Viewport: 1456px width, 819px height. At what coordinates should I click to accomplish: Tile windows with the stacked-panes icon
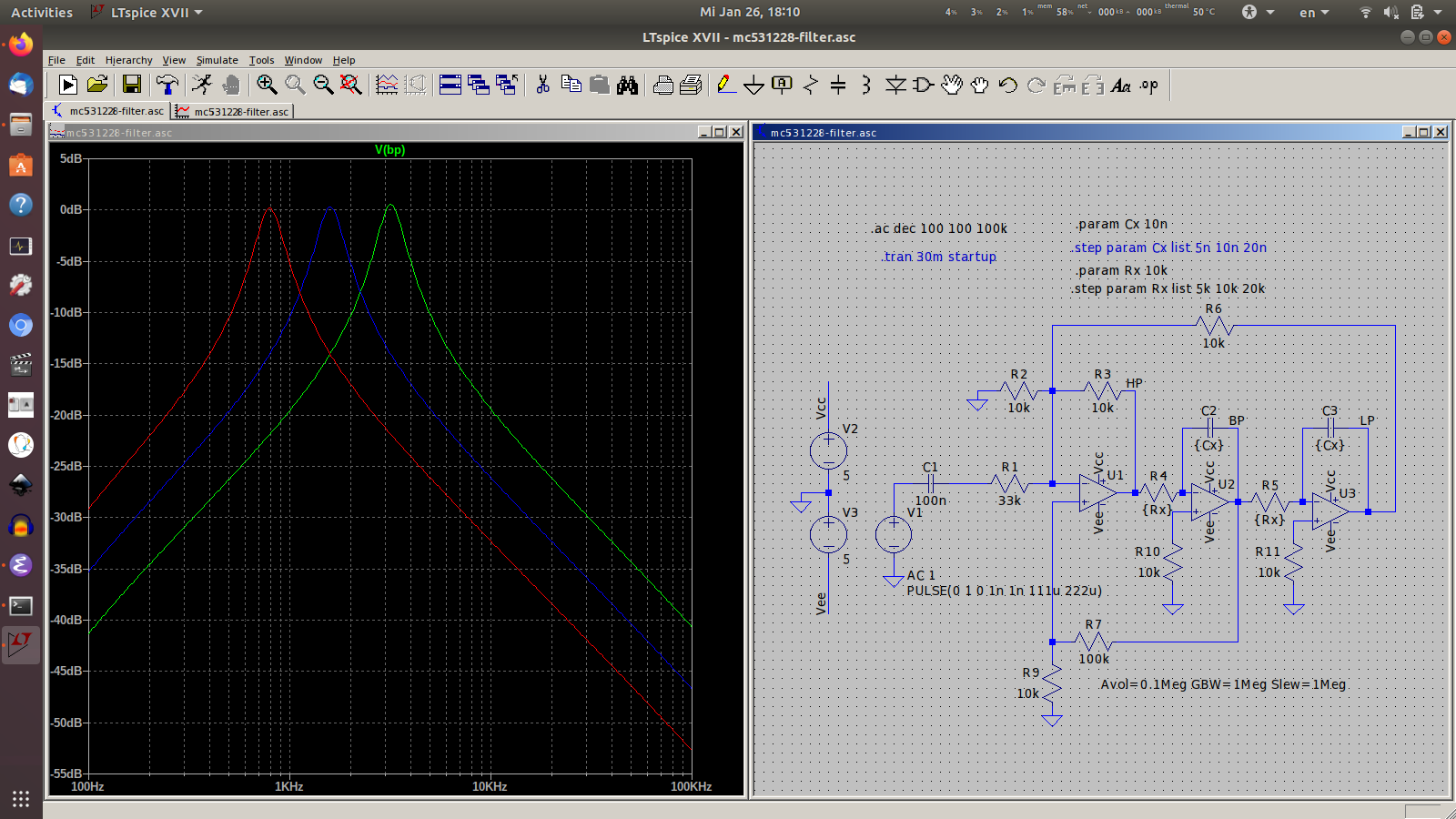point(450,85)
